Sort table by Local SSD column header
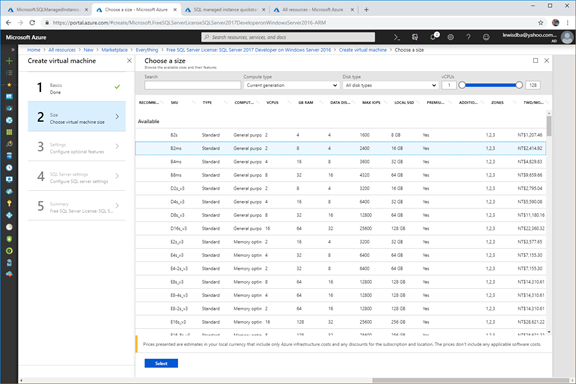The width and height of the screenshot is (576, 384). pos(404,103)
